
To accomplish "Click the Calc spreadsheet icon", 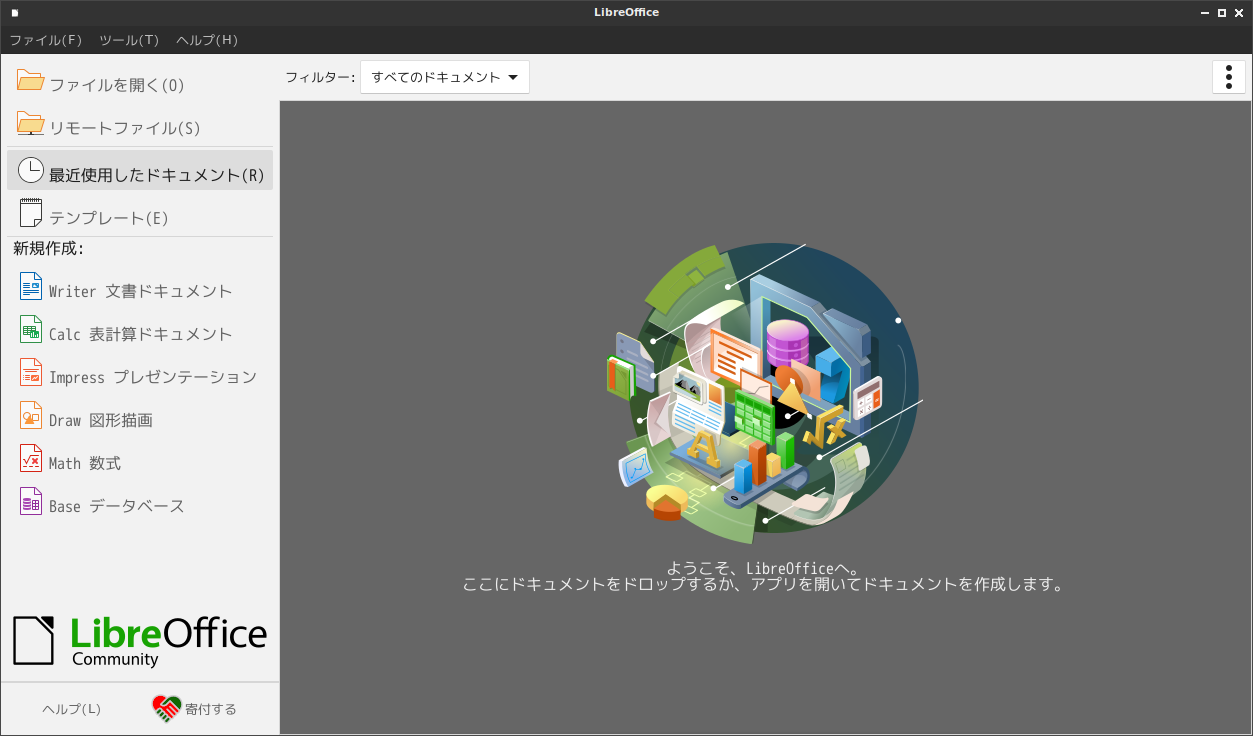I will click(x=31, y=330).
